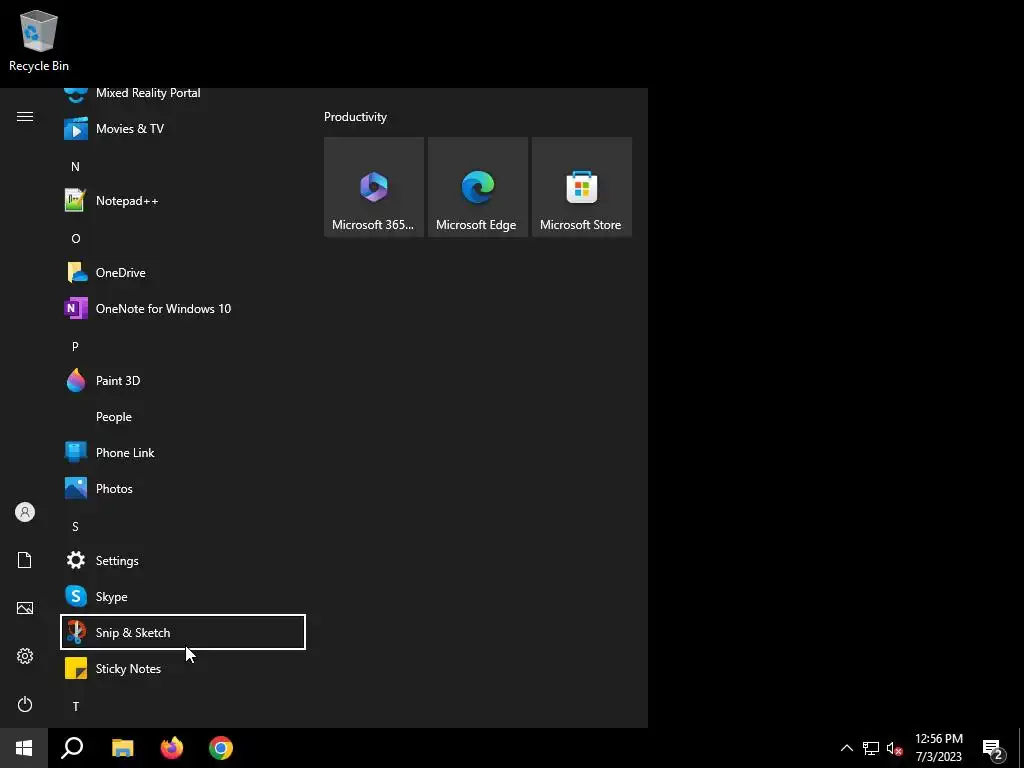The height and width of the screenshot is (768, 1024).
Task: Open the Settings gear in the app list
Action: 76,560
